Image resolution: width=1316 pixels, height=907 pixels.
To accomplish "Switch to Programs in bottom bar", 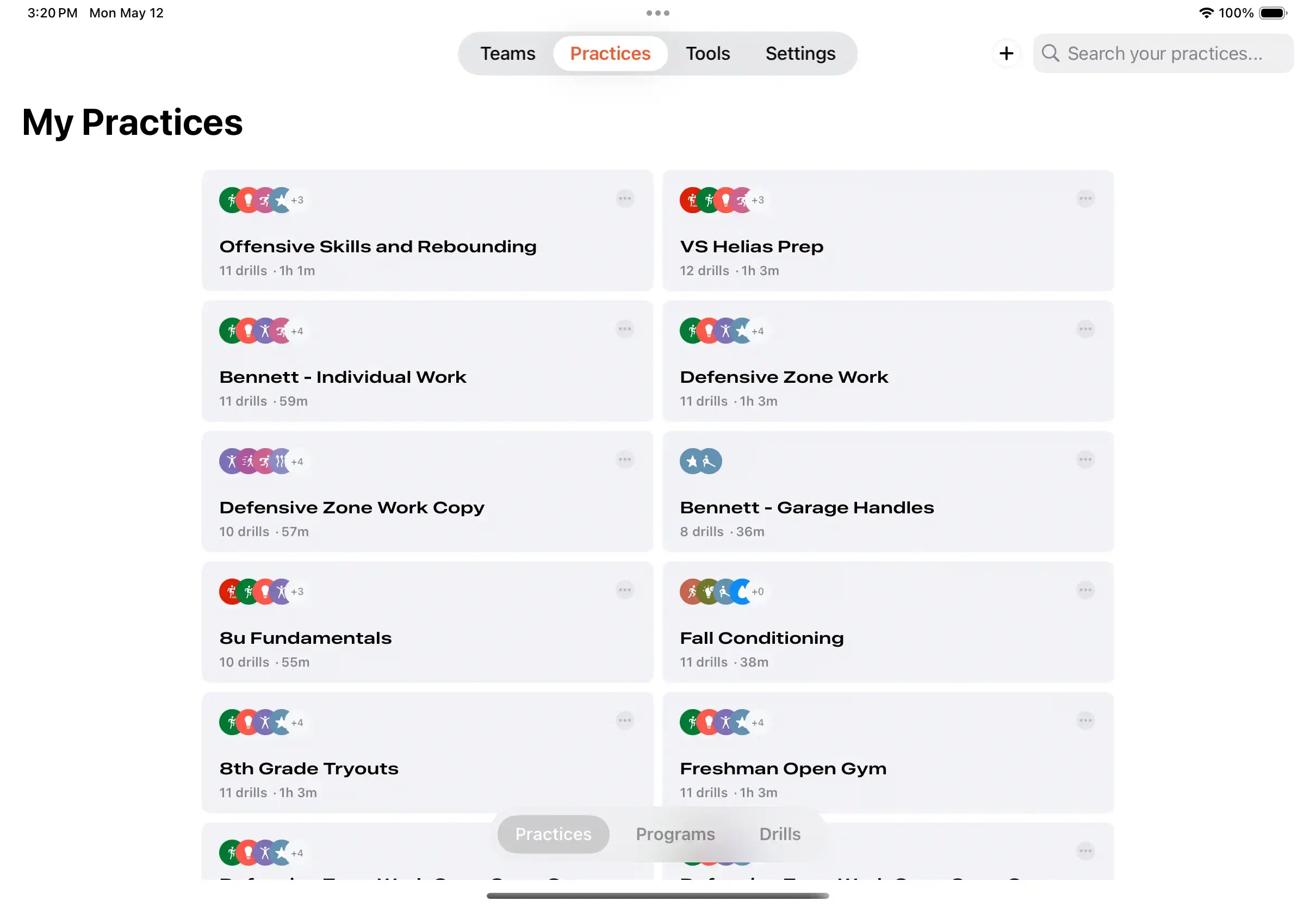I will coord(675,834).
